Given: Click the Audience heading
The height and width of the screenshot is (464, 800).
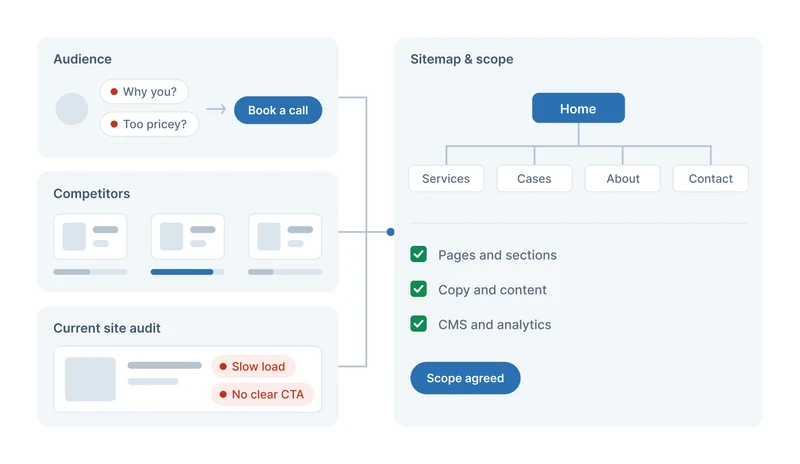Looking at the screenshot, I should (x=83, y=59).
